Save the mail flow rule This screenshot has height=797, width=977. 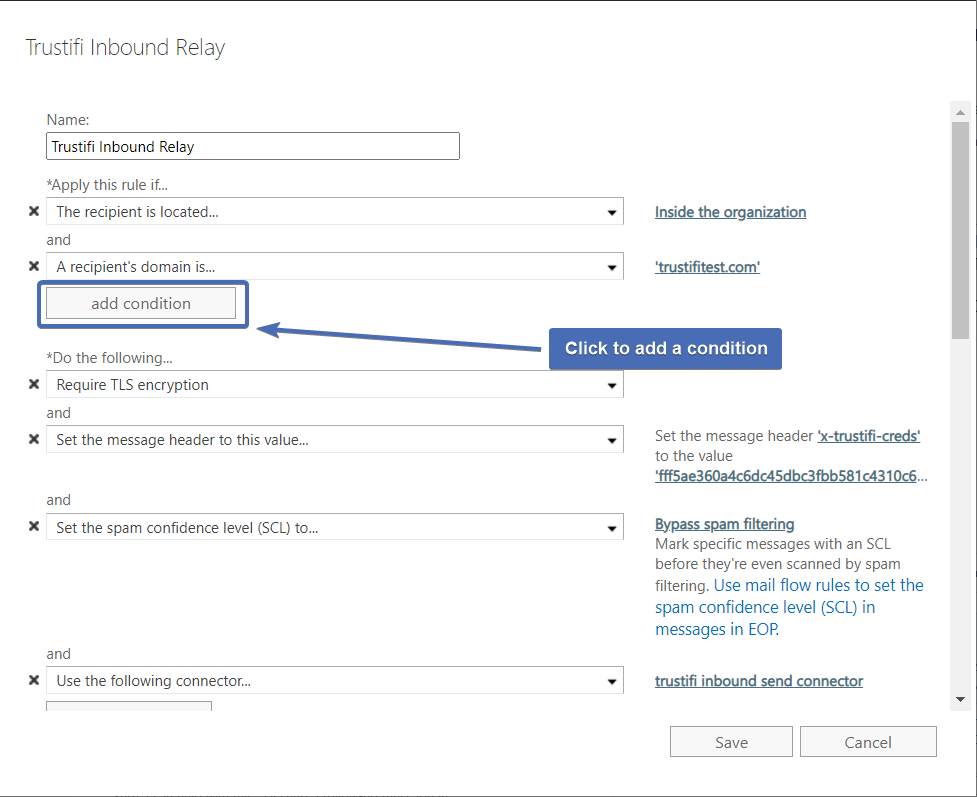point(732,742)
